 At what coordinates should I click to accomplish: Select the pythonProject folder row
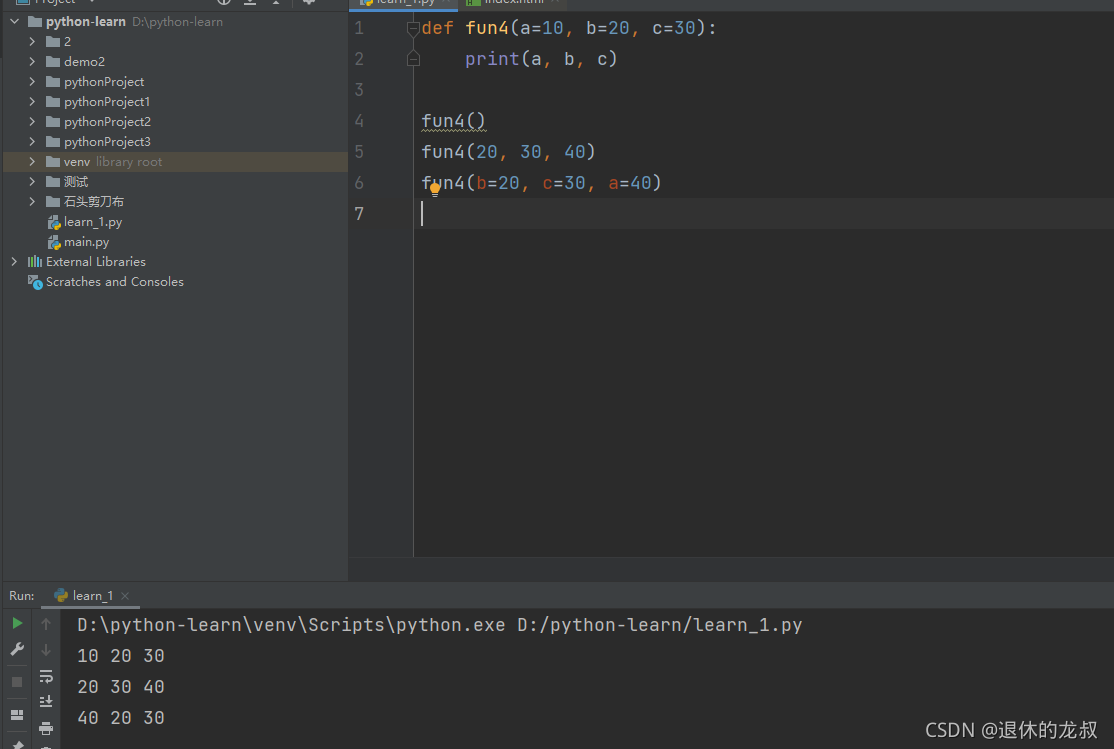click(x=175, y=81)
